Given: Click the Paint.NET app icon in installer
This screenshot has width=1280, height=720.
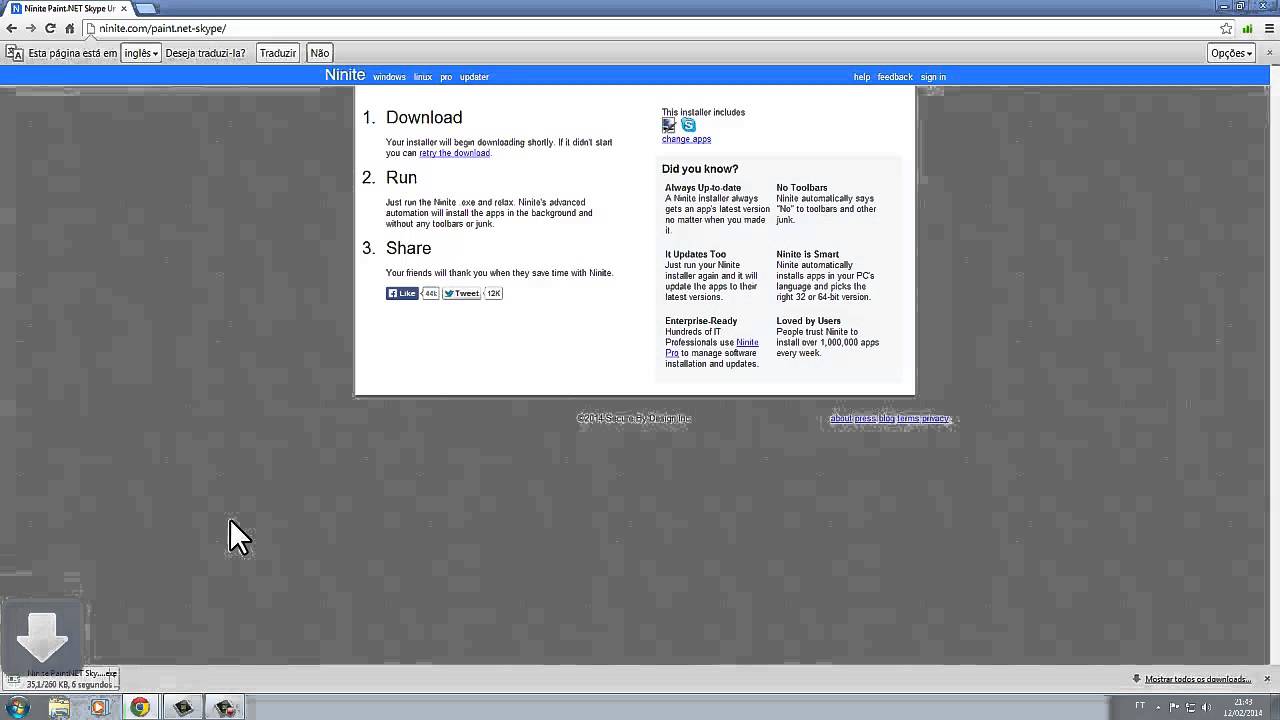Looking at the screenshot, I should coord(669,125).
